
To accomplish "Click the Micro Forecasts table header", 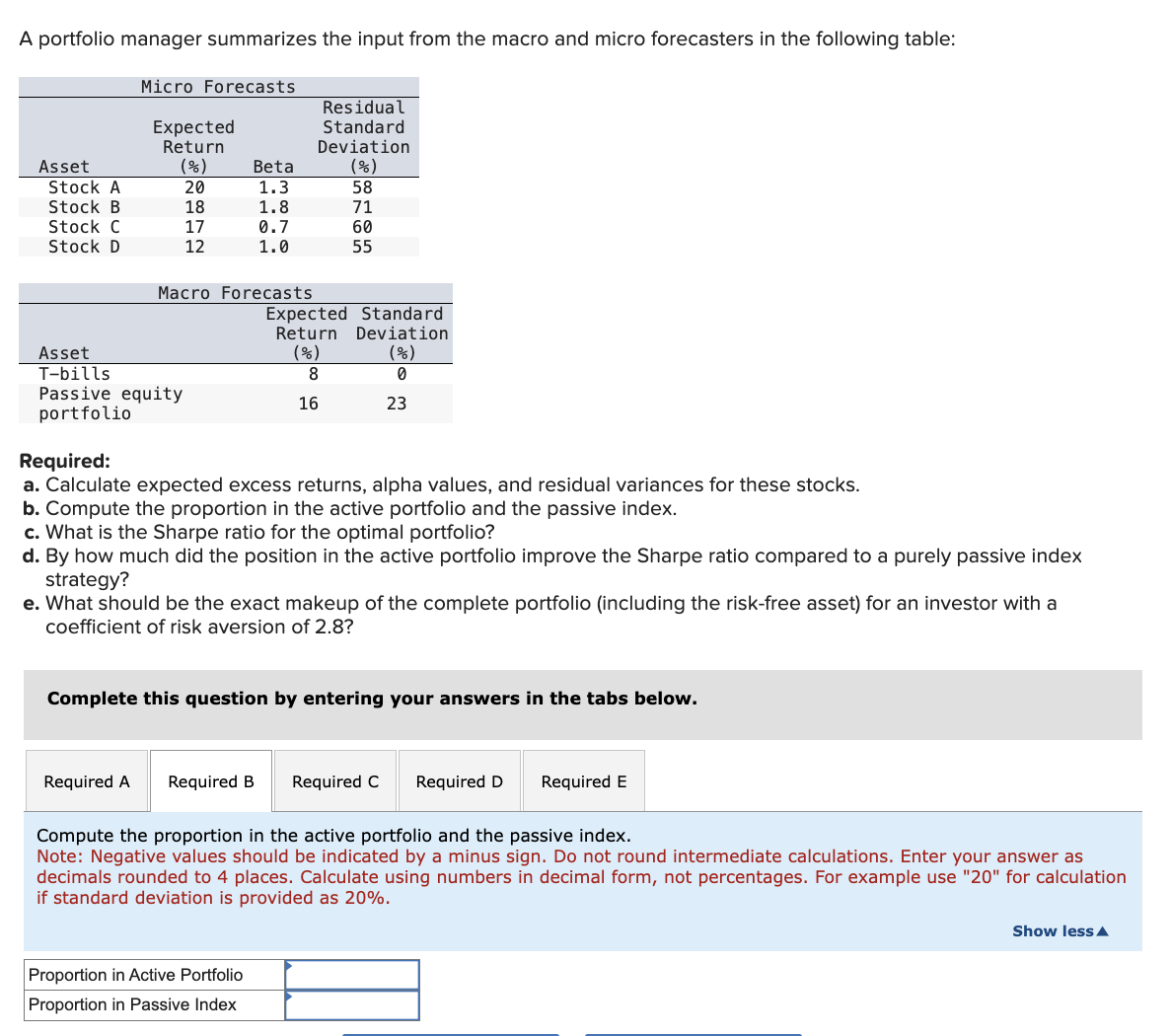I will pos(218,87).
